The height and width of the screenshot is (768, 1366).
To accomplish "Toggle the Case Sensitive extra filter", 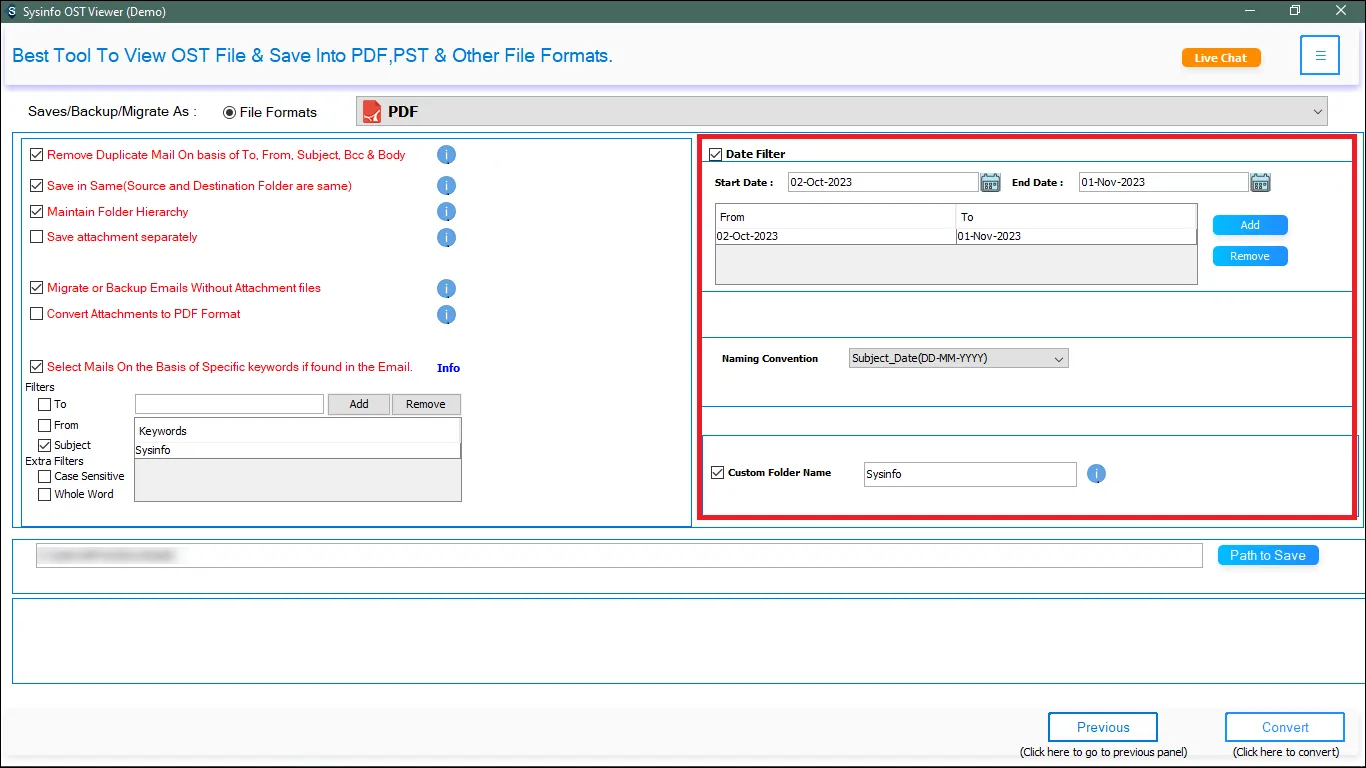I will (44, 477).
